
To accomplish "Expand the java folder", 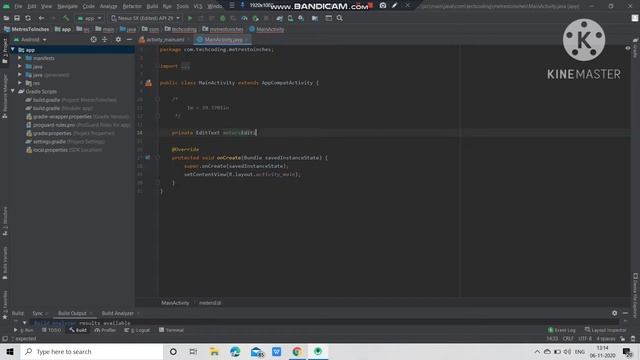I will (x=20, y=66).
